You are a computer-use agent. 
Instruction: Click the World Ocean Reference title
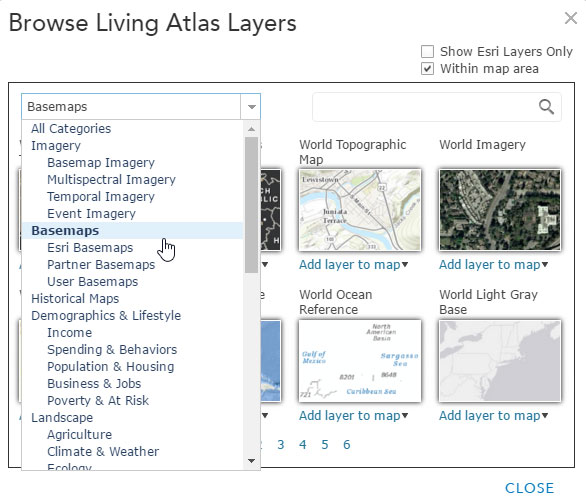point(336,302)
